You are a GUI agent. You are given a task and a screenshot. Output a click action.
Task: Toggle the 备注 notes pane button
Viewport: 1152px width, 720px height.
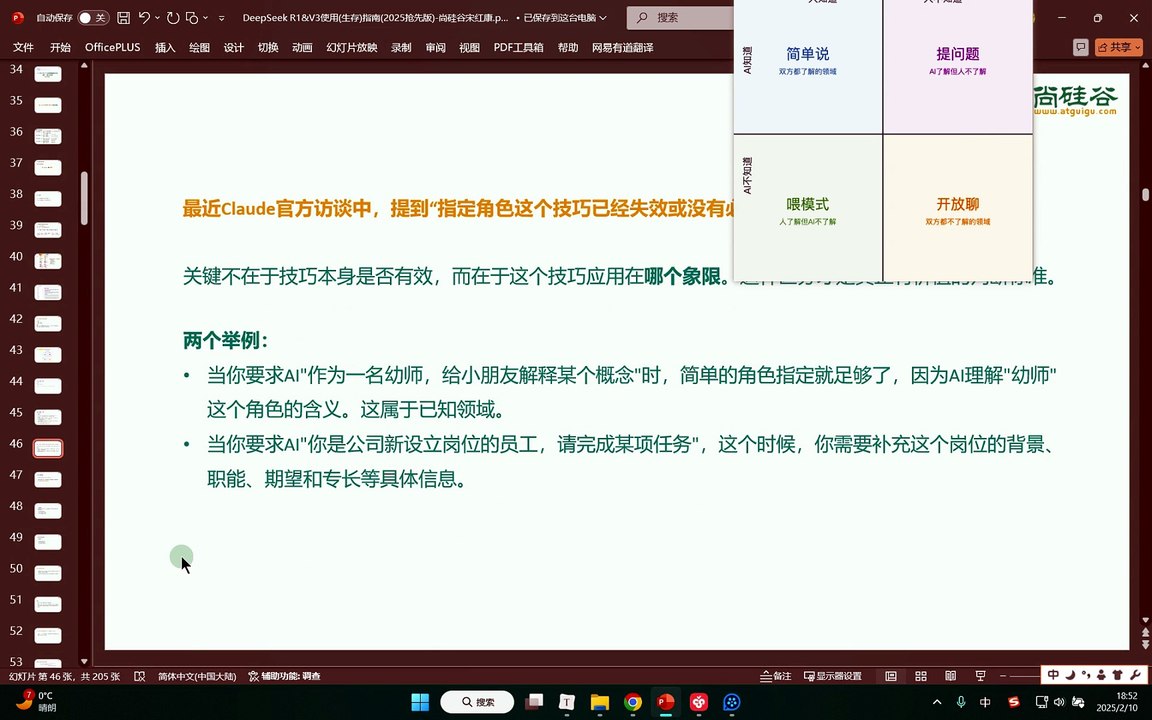coord(776,676)
